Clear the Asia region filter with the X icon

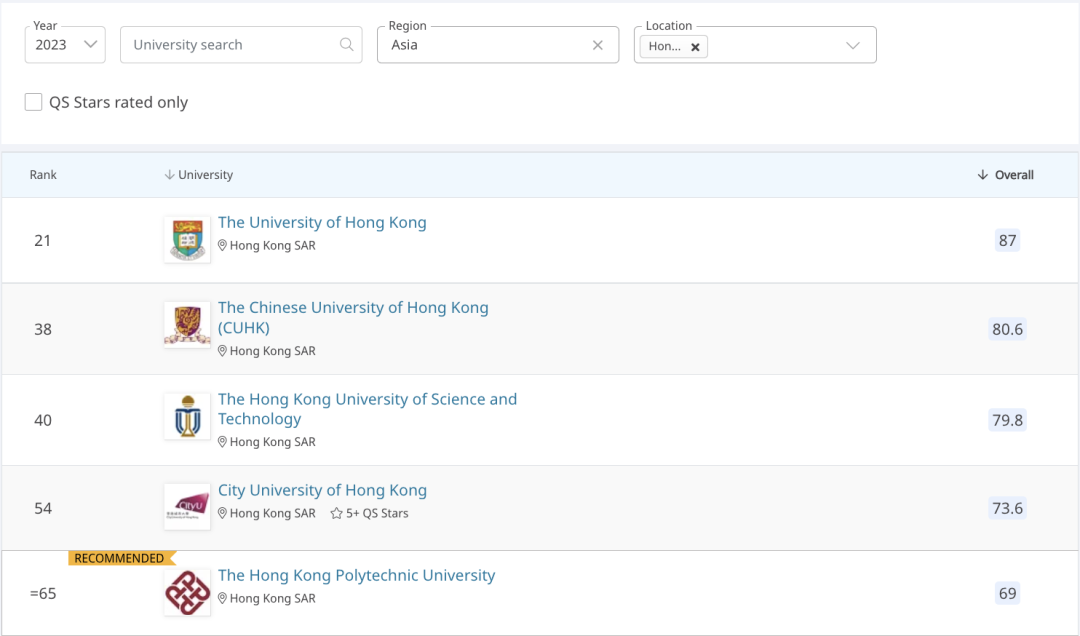(x=597, y=44)
